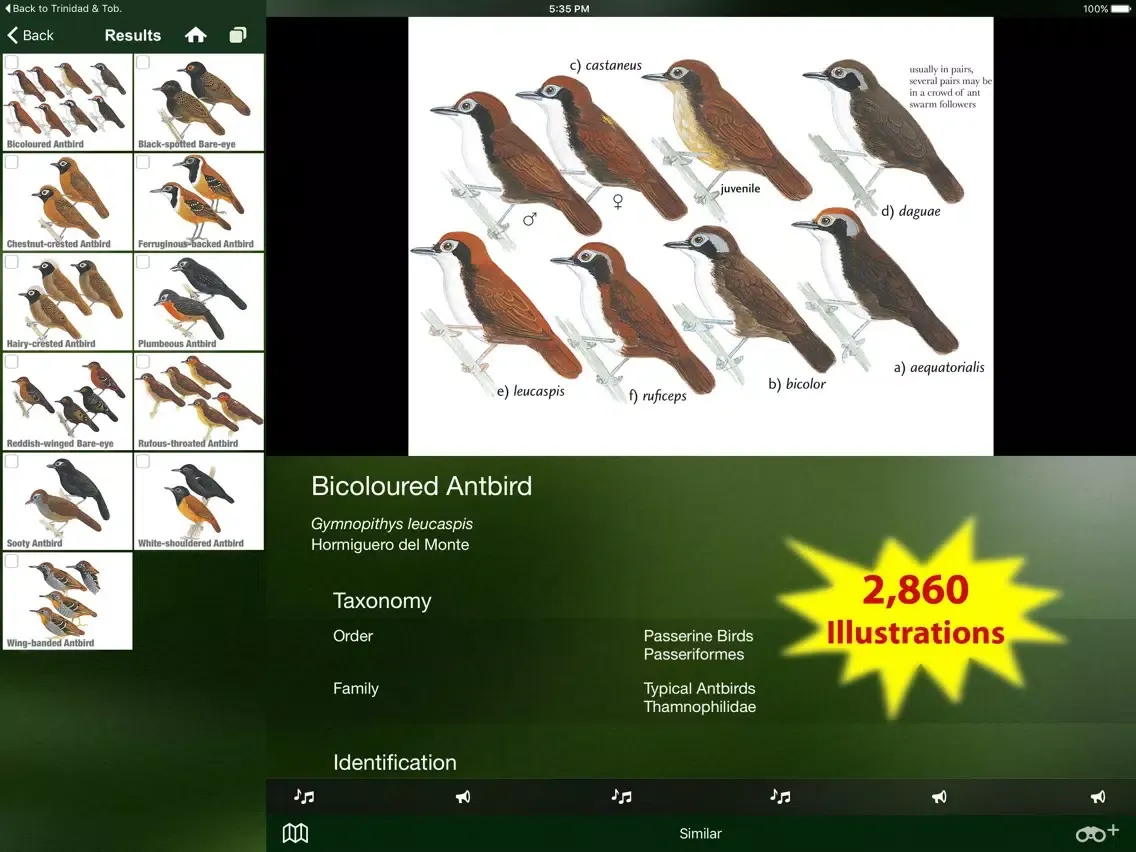Click the Hormiguero del Monte name
This screenshot has height=852, width=1136.
[x=390, y=545]
